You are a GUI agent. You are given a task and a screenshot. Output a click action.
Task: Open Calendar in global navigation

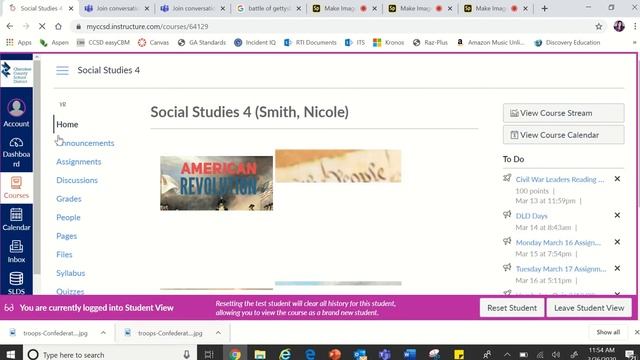[x=16, y=219]
